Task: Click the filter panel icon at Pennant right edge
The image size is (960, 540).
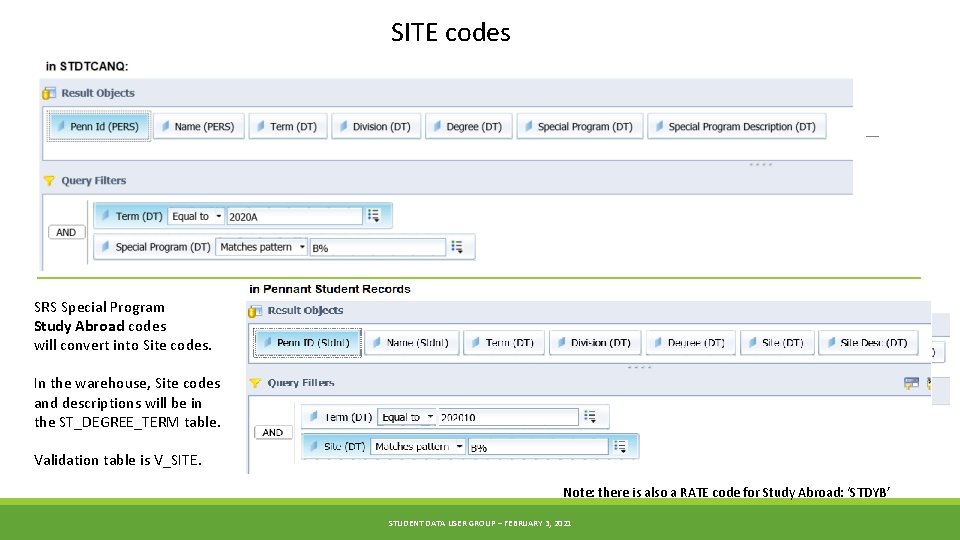Action: [911, 383]
